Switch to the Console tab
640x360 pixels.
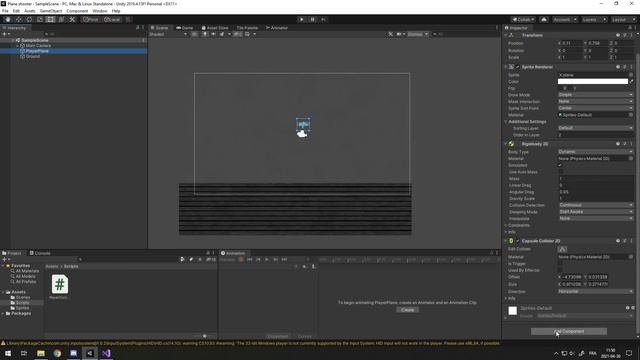[x=40, y=253]
